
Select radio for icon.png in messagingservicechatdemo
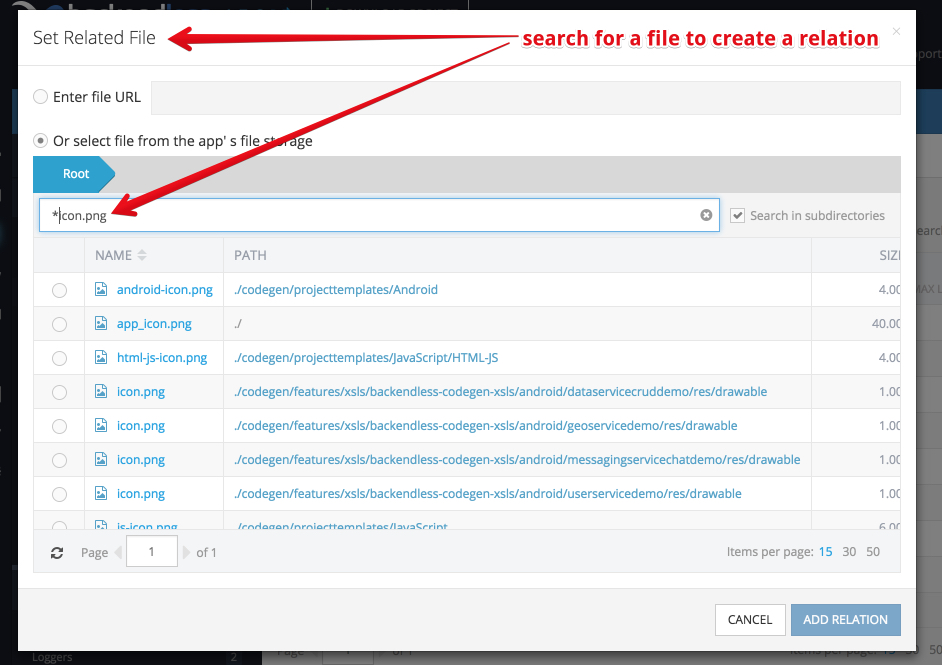coord(59,460)
